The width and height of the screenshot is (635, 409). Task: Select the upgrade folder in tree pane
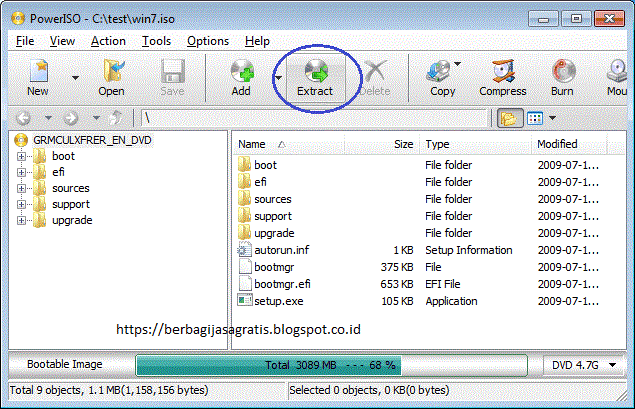click(x=72, y=220)
